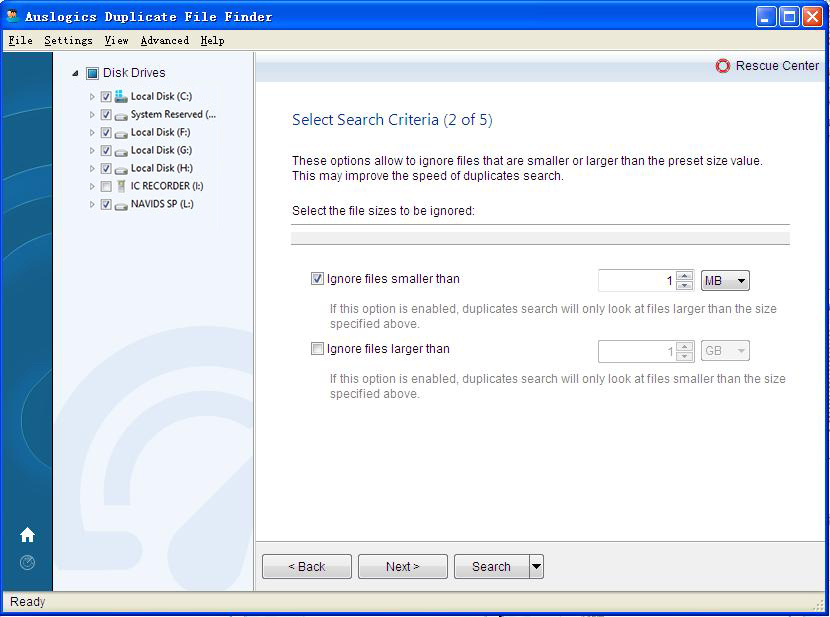Minimize the Duplicate File Finder window

(765, 17)
